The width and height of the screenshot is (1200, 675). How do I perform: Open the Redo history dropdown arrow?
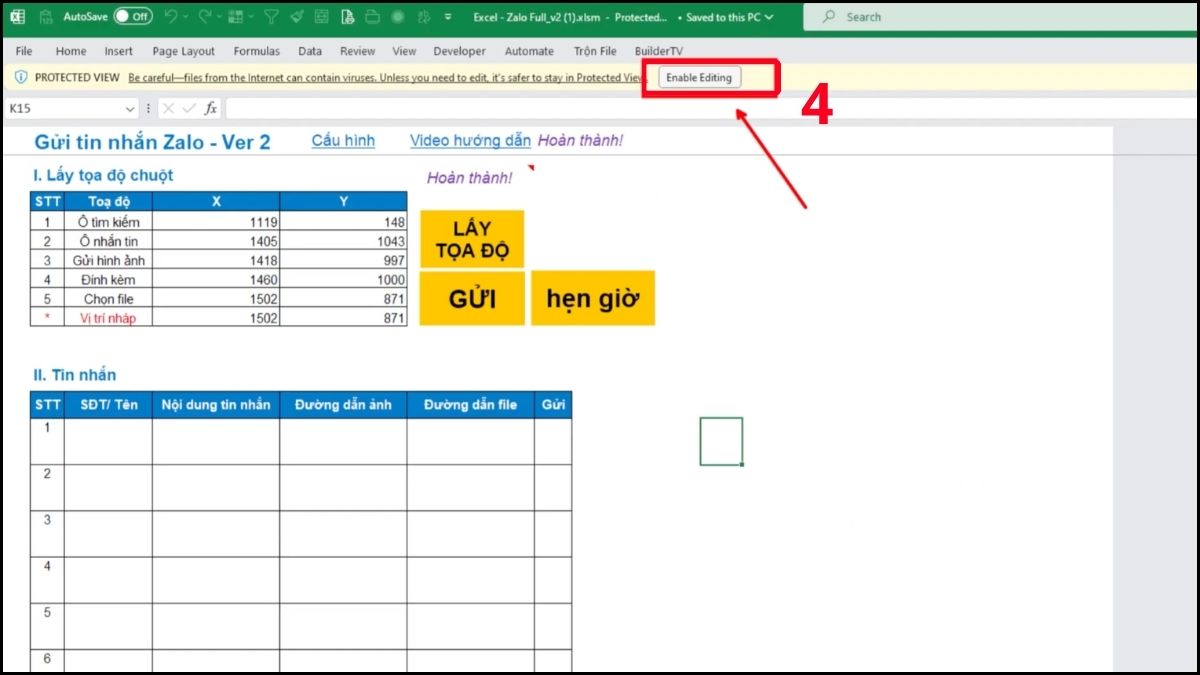pyautogui.click(x=220, y=17)
